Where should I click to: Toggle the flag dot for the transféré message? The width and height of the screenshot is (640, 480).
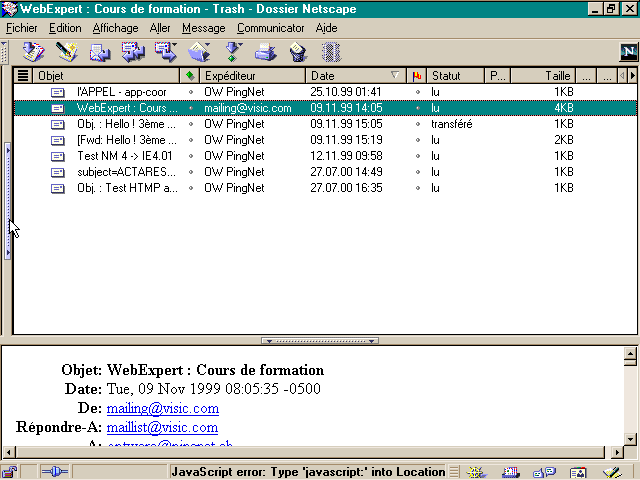pyautogui.click(x=418, y=124)
